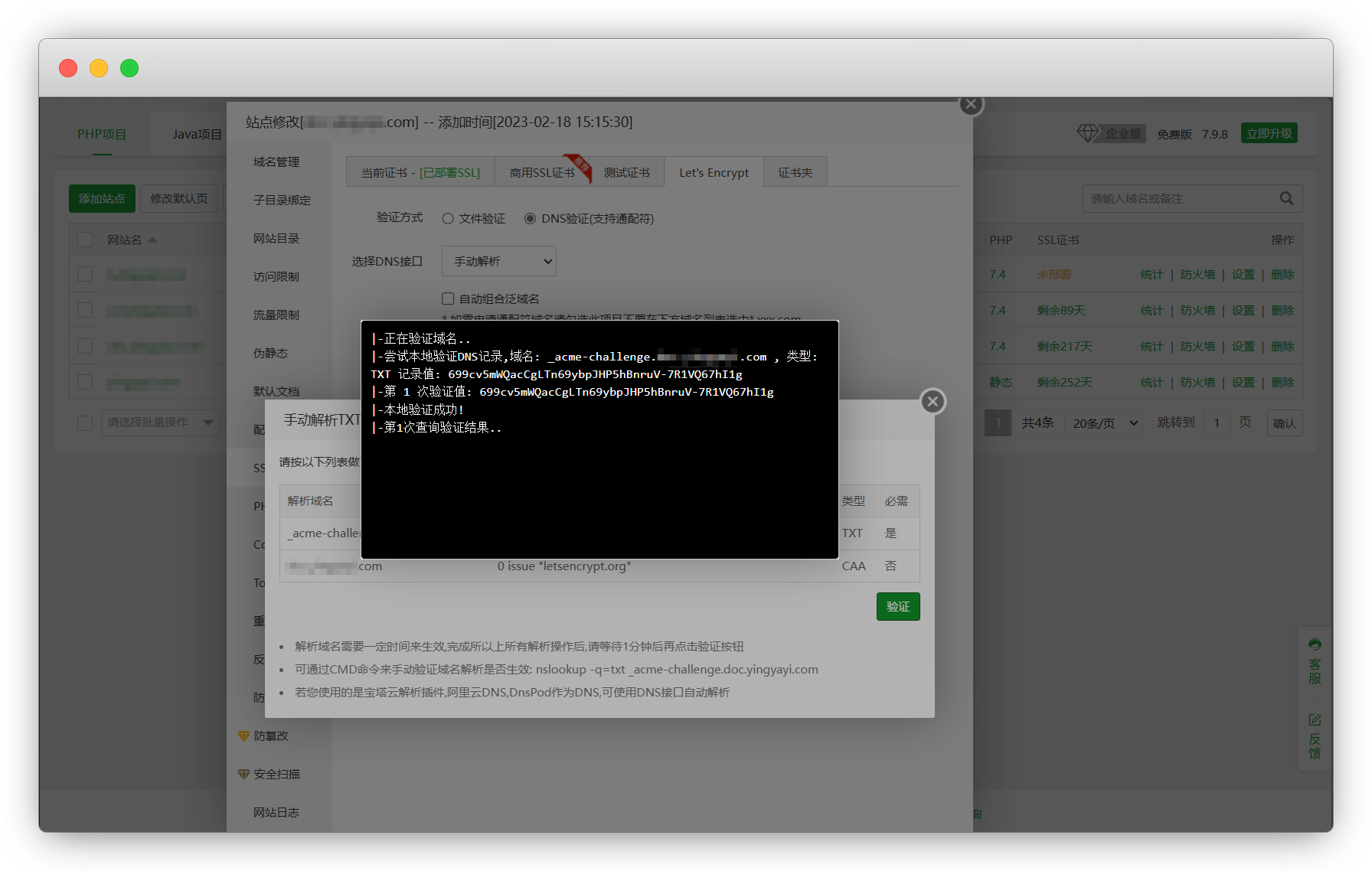Select the DNS verification radio option
Screen dimensions: 1372x871
click(x=530, y=219)
